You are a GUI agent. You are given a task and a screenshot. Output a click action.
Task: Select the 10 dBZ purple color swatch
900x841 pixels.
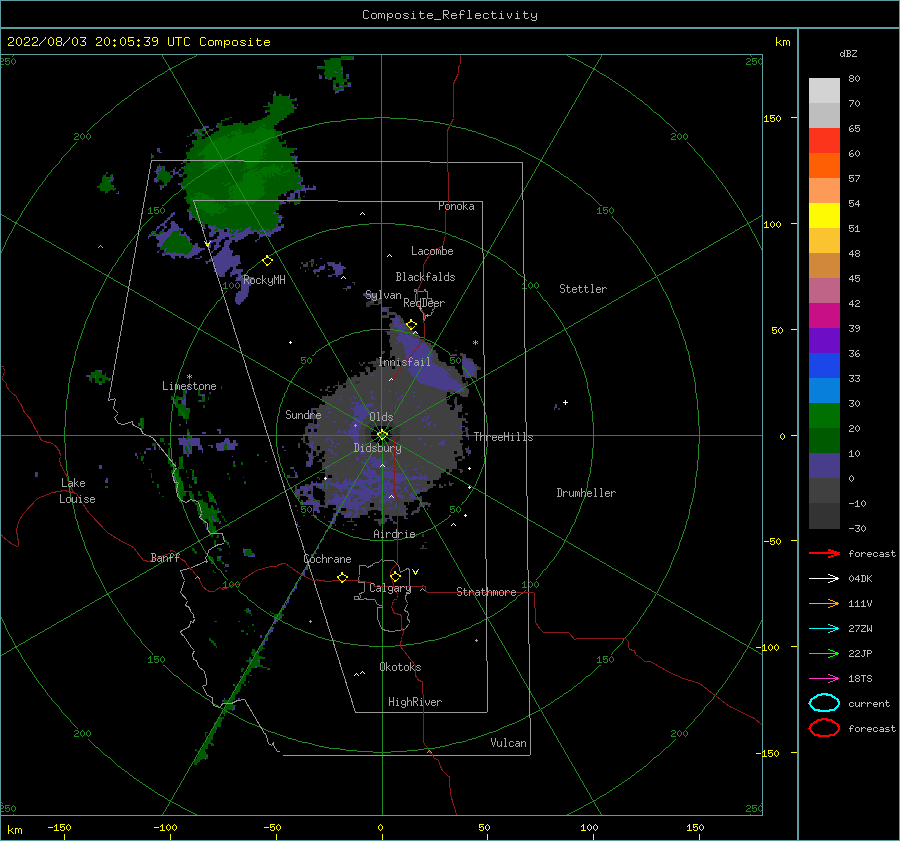pos(824,465)
